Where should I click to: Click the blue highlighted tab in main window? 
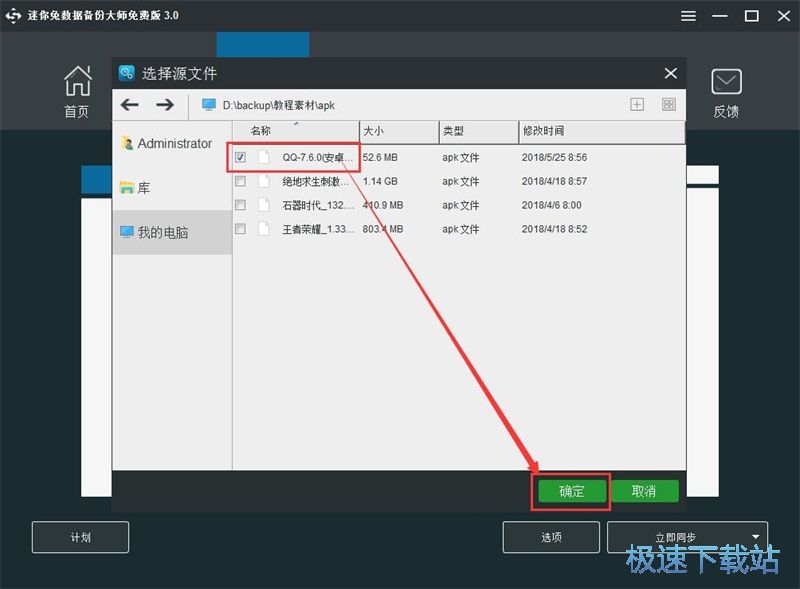(x=263, y=44)
